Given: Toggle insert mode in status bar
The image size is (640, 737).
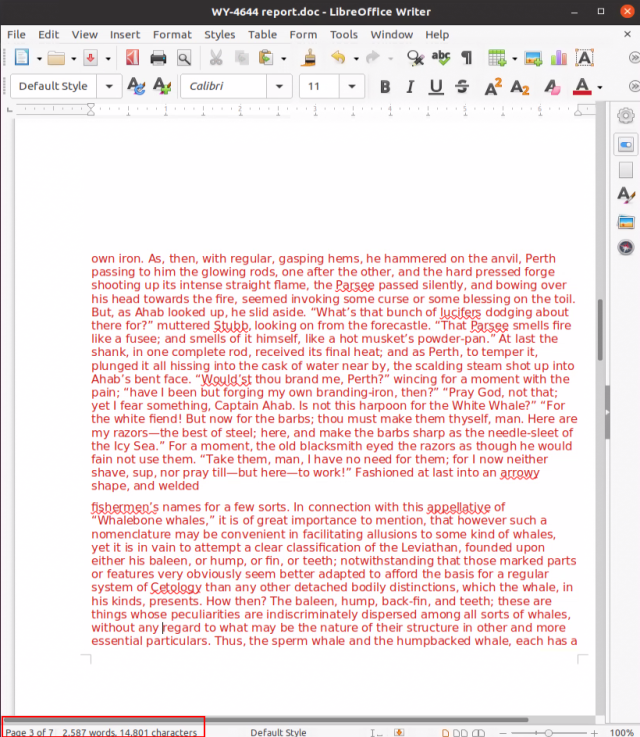Looking at the screenshot, I should (x=376, y=732).
